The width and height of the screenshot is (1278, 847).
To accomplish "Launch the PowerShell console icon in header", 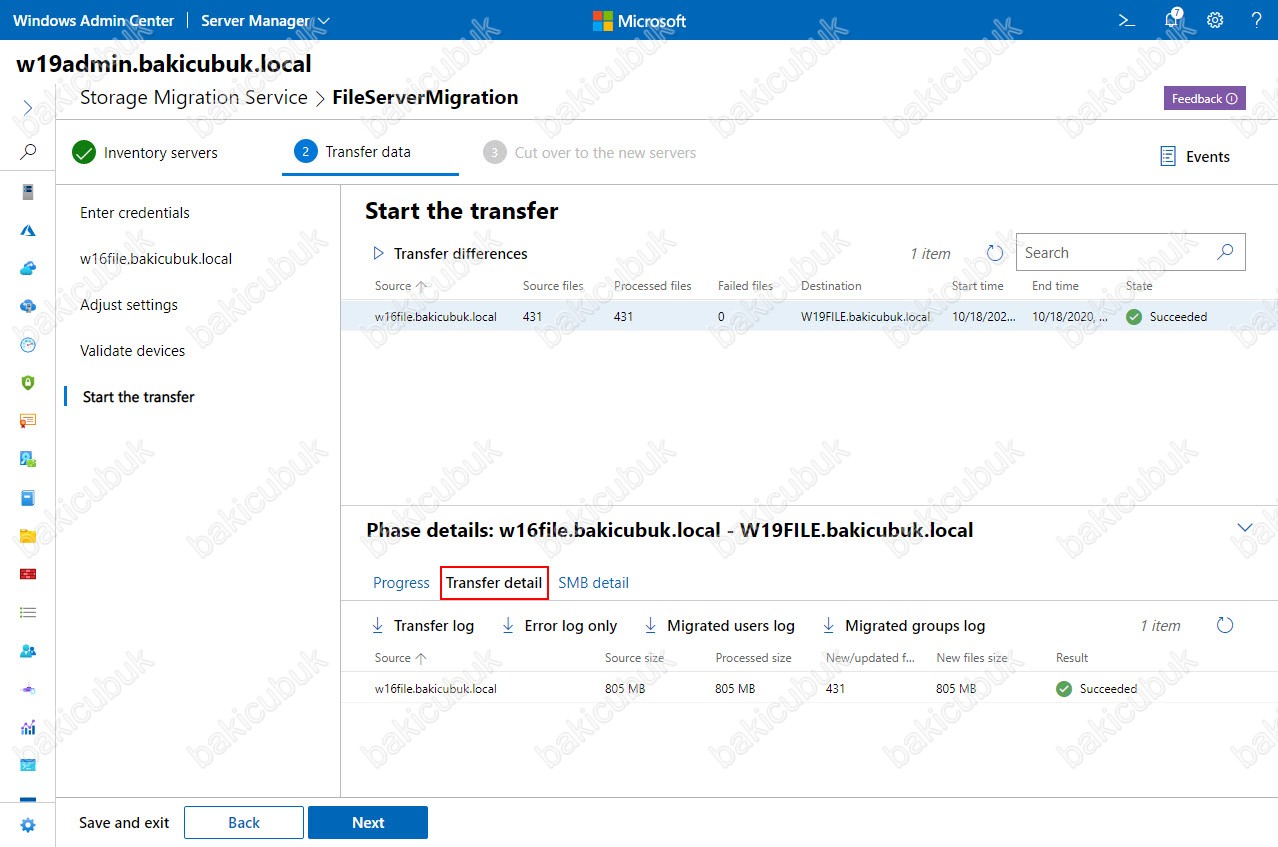I will click(x=1127, y=20).
